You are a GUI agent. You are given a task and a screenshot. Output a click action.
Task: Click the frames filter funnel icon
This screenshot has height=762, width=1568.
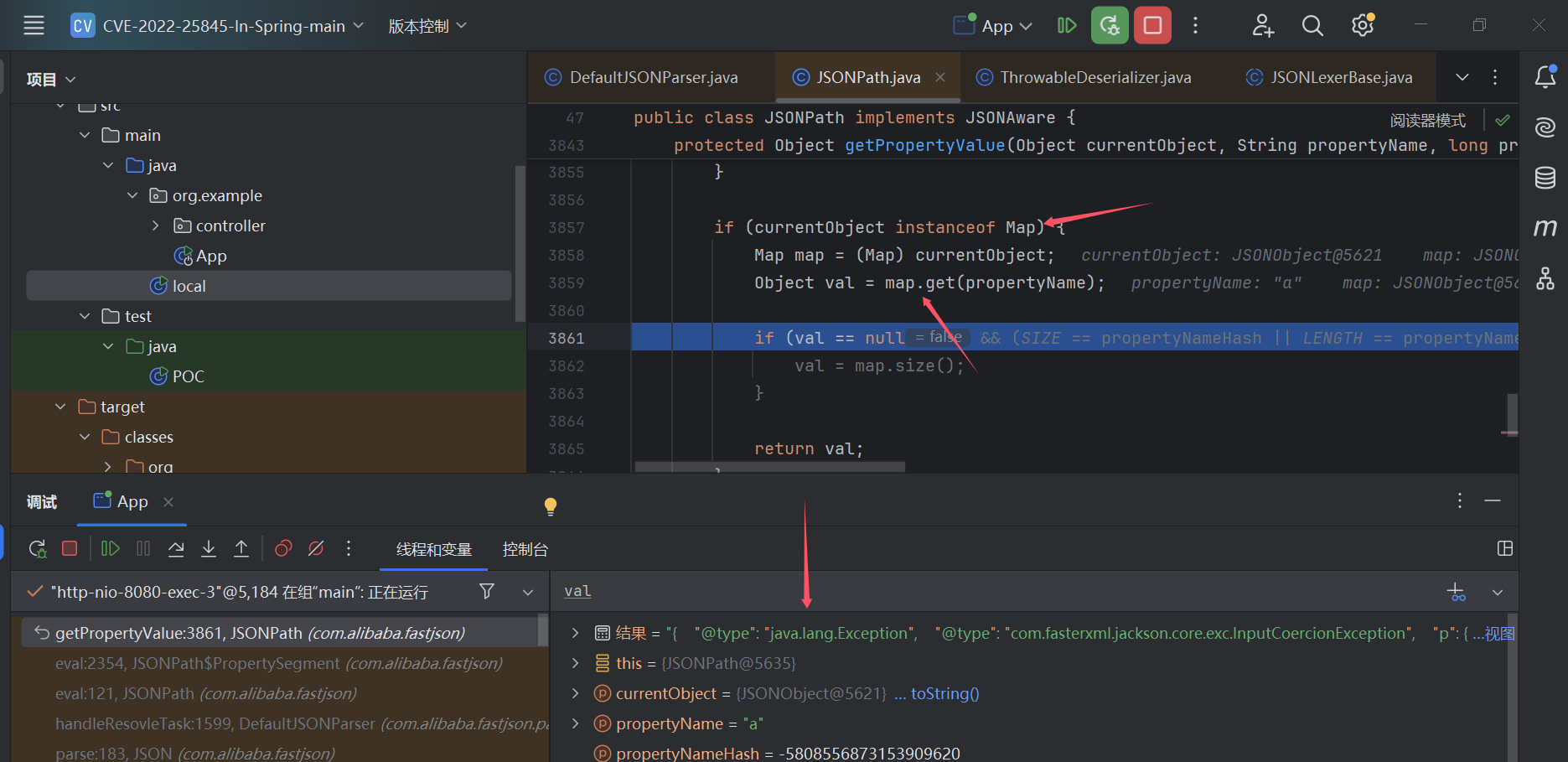(x=487, y=591)
